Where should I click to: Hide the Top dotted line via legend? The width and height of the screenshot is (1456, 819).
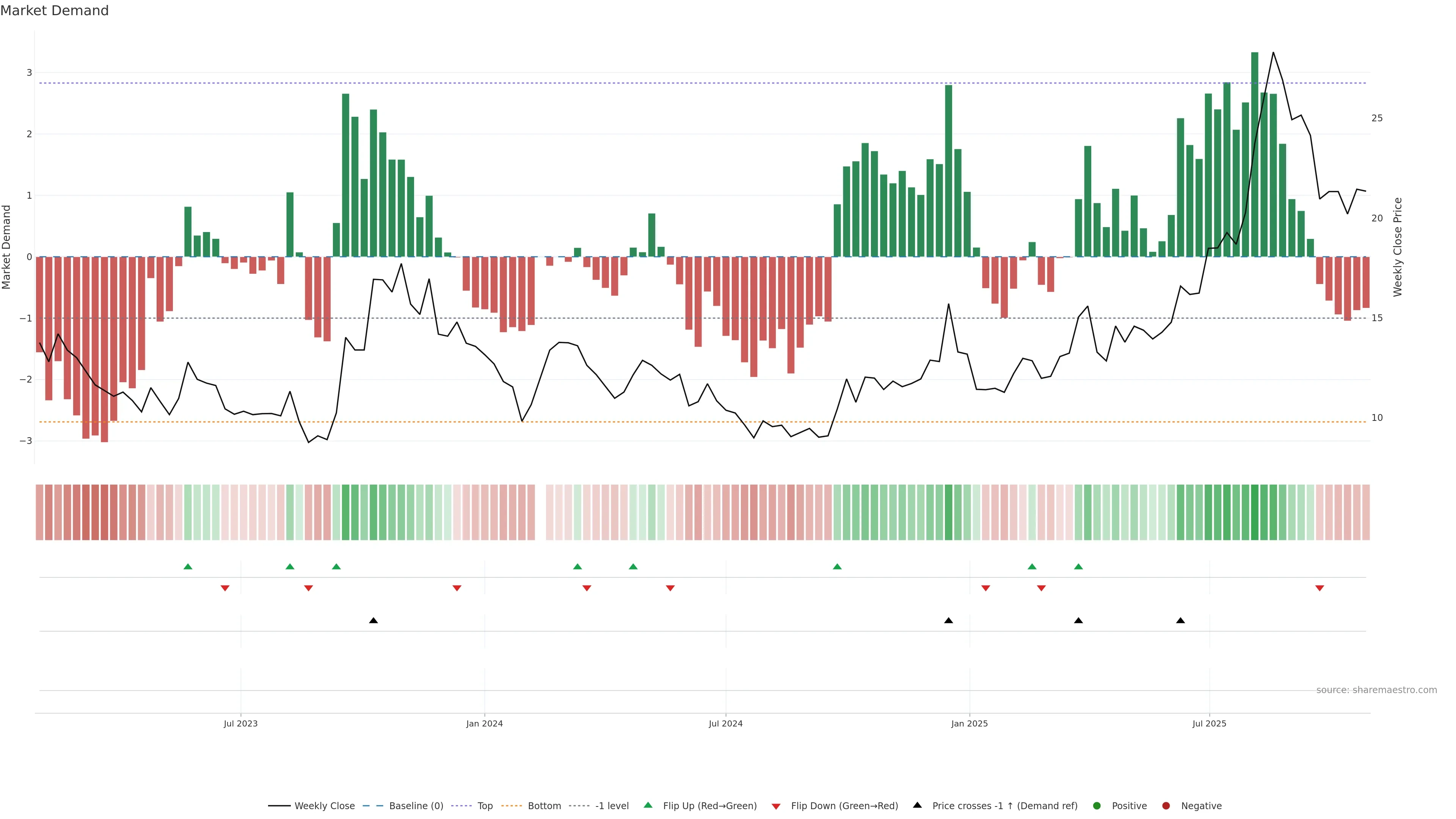click(x=485, y=806)
